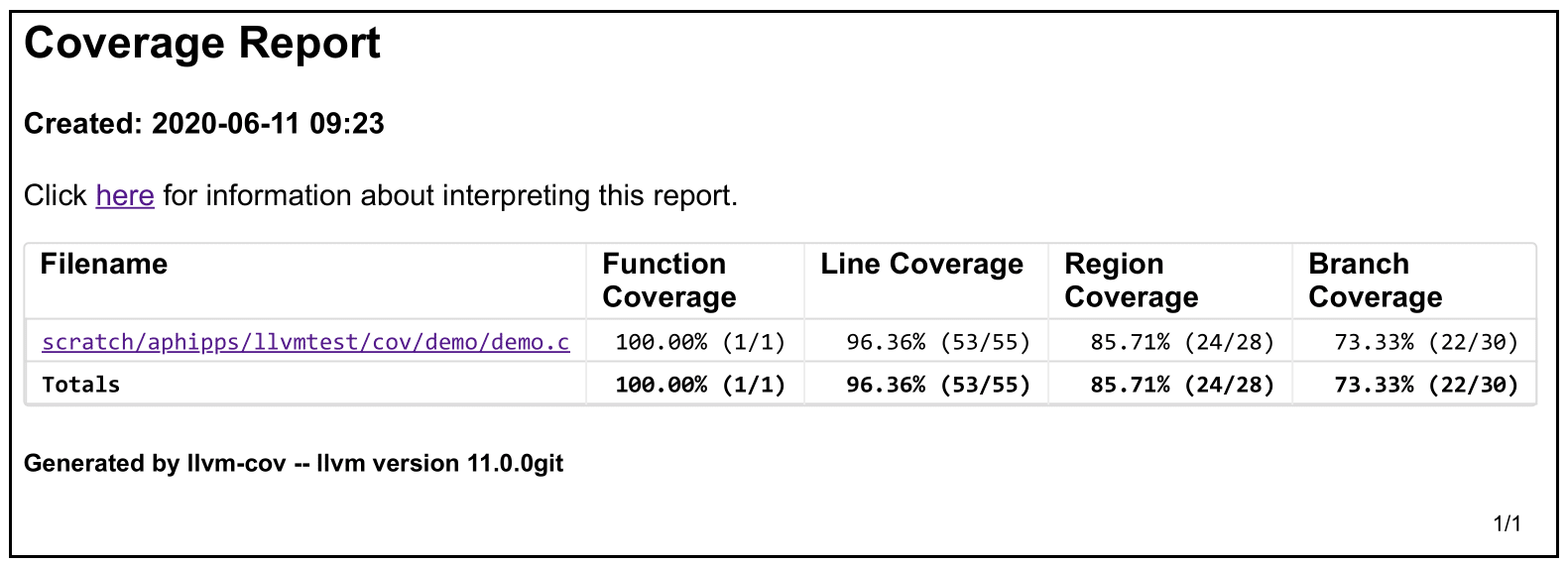Screen dimensions: 1568x565
Task: Click the Created date and time text
Action: (204, 124)
